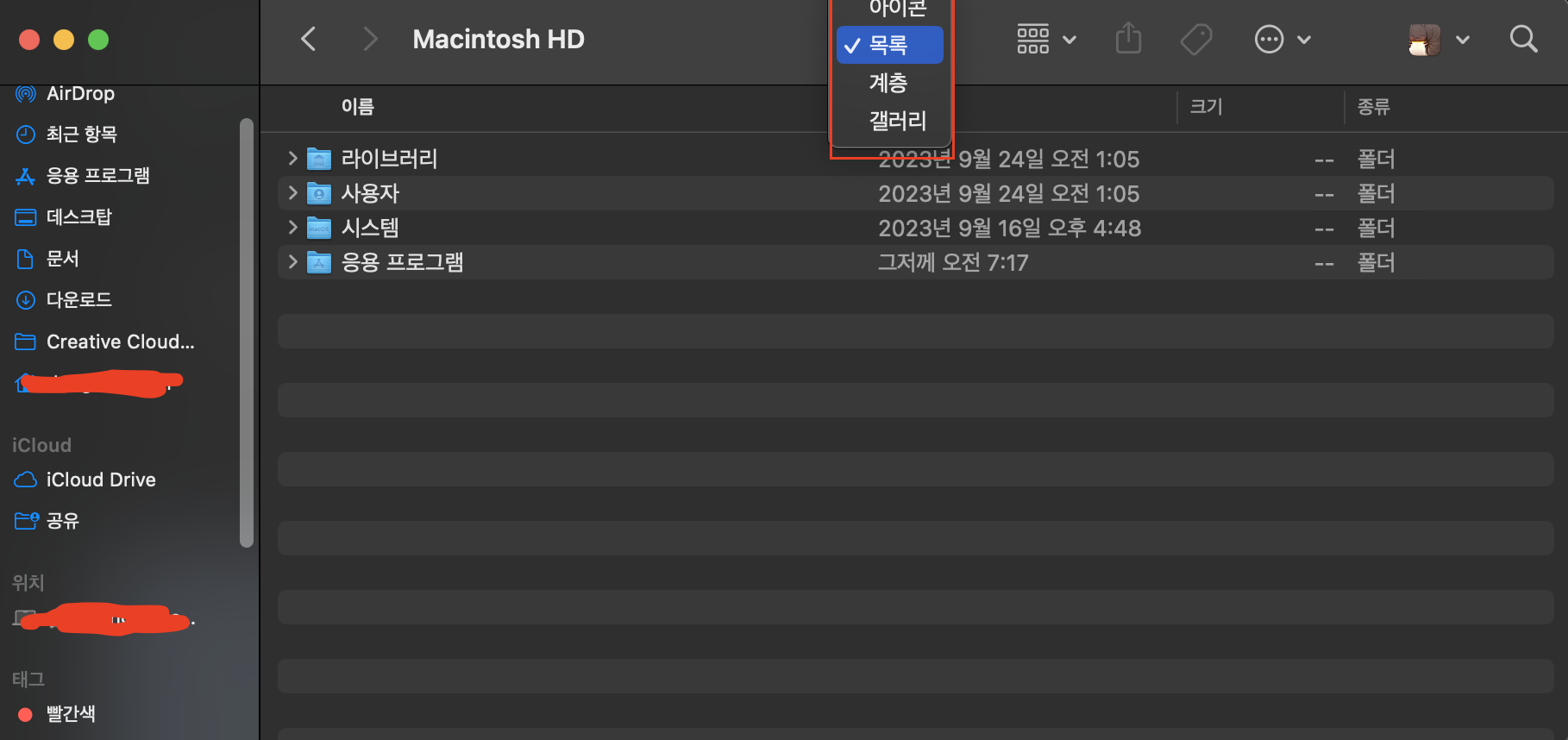Click the iCloud section header
This screenshot has height=740, width=1568.
[41, 445]
